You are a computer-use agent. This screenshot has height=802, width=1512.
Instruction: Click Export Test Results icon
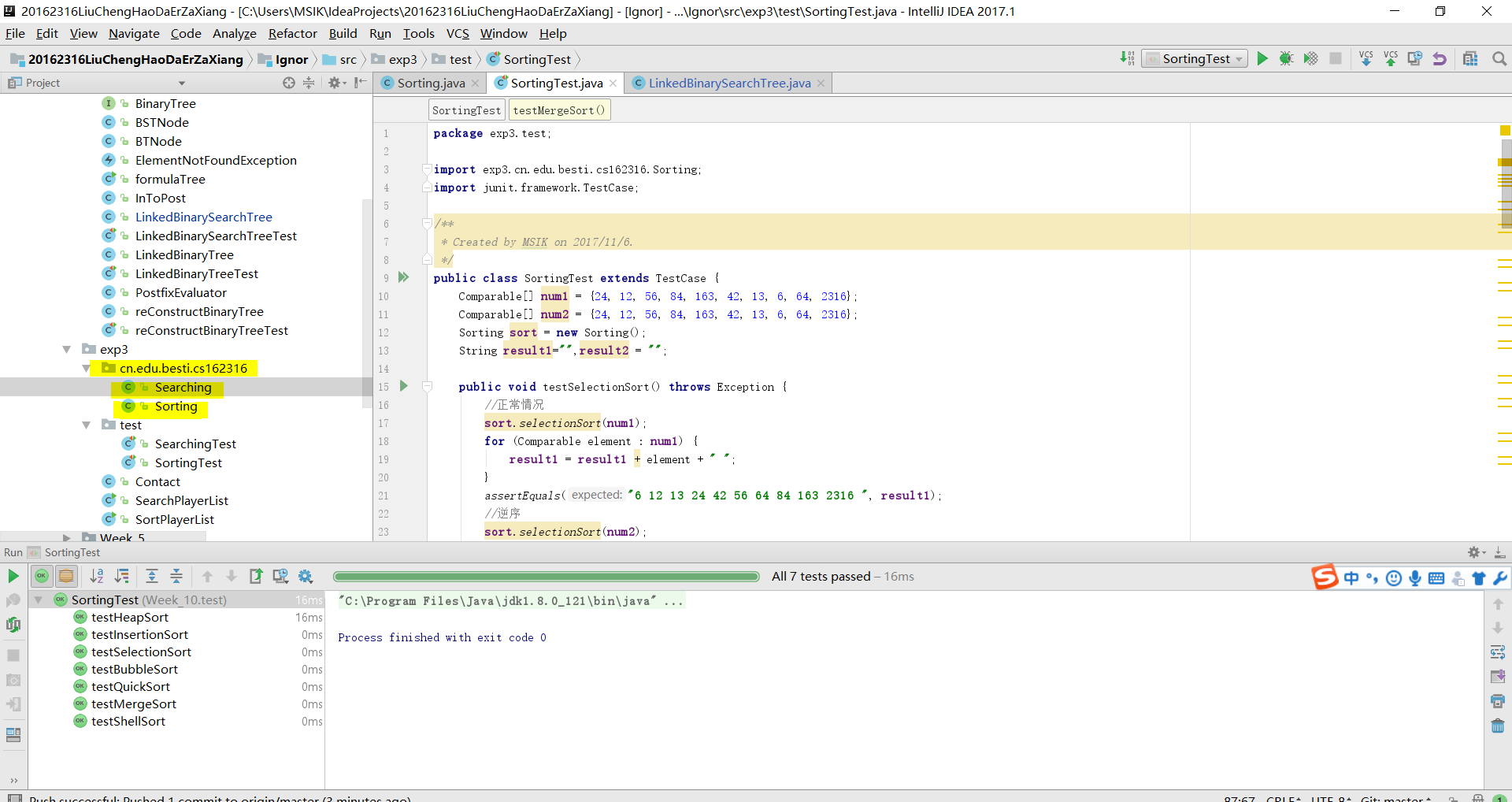coord(256,576)
